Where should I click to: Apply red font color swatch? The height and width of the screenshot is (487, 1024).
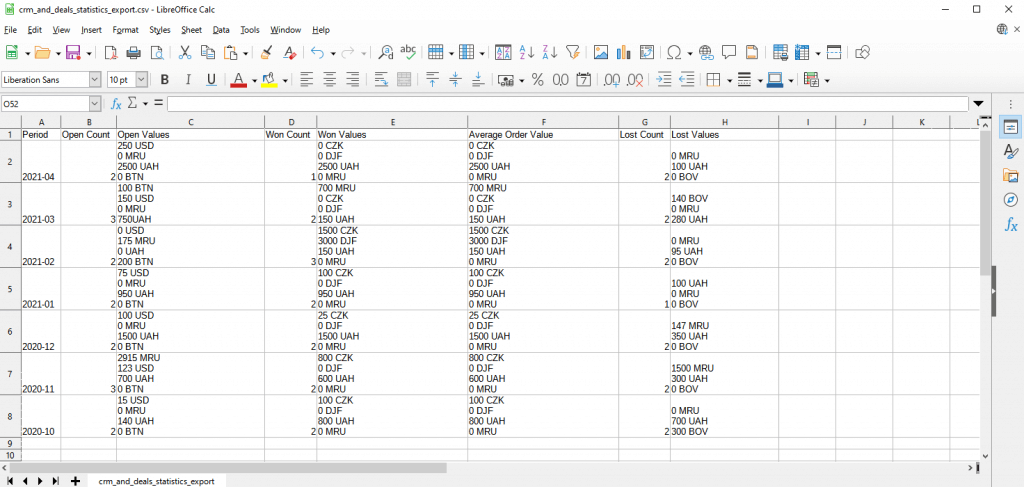[x=238, y=80]
